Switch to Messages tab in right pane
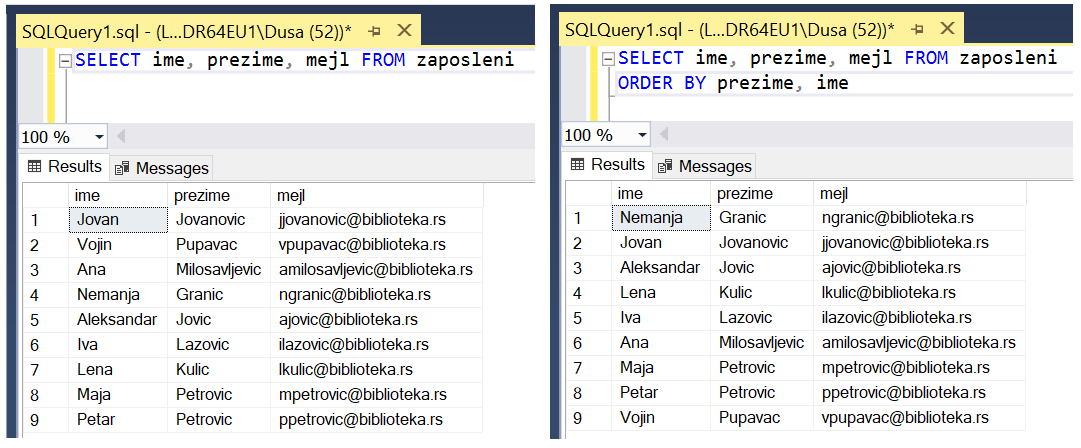Viewport: 1081px width, 448px height. pyautogui.click(x=704, y=166)
